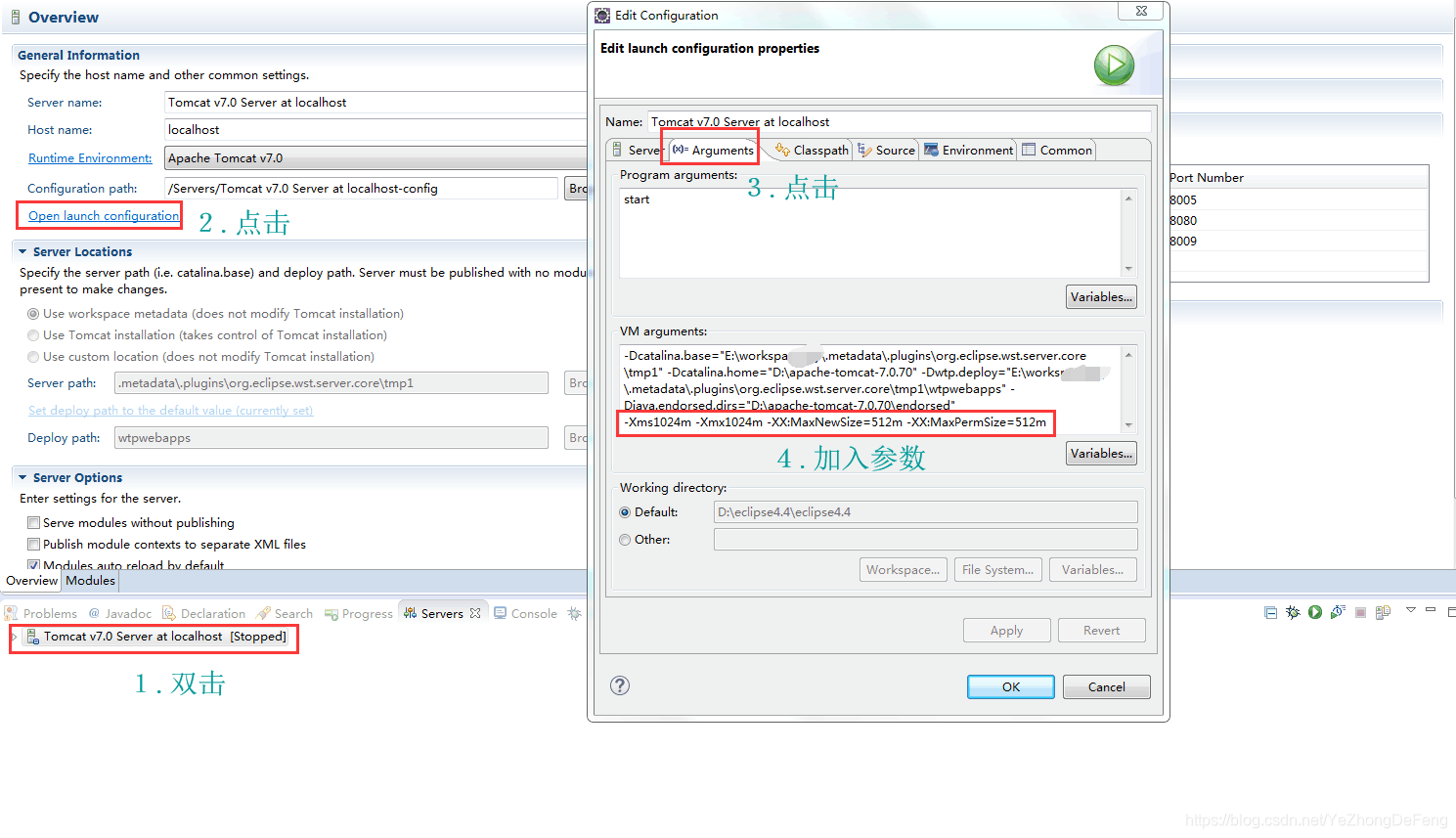Click the Edit Configuration dialog title icon
Screen dimensions: 1456x838
coord(602,15)
